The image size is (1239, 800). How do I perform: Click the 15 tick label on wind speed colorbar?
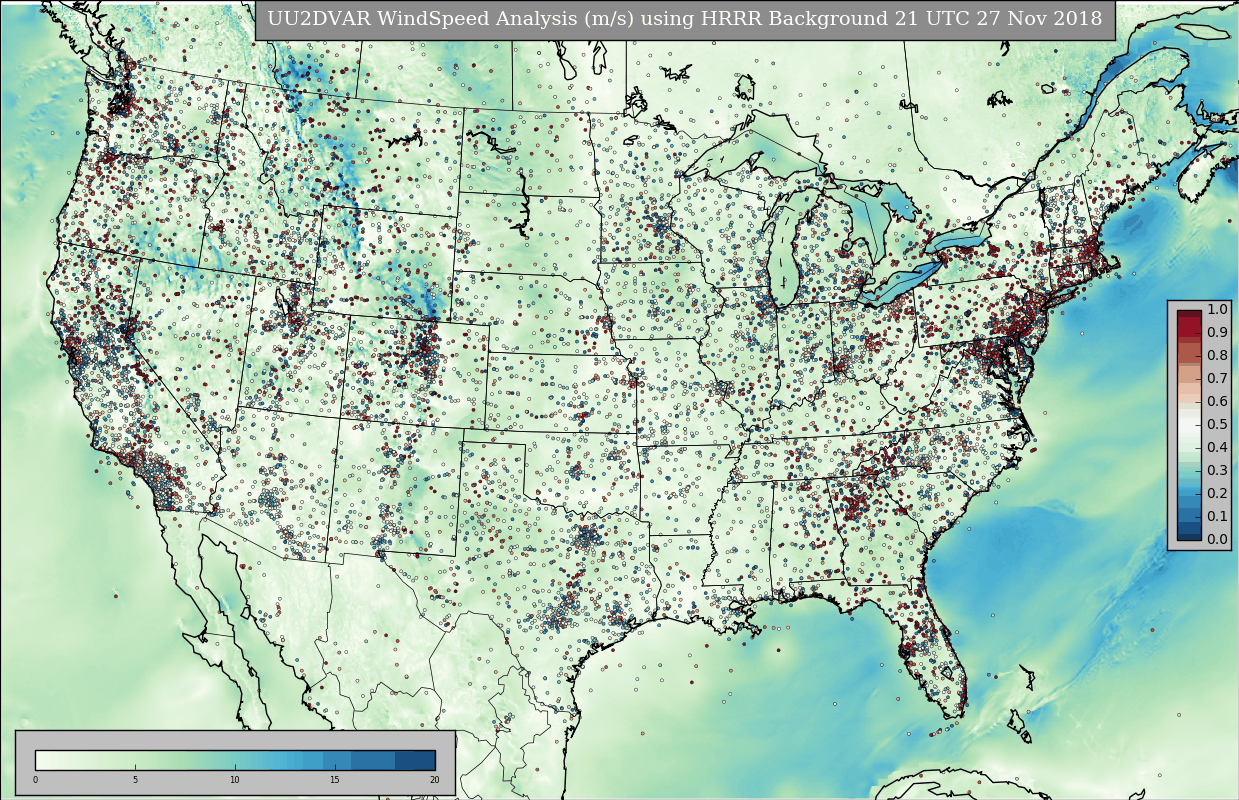(x=335, y=780)
